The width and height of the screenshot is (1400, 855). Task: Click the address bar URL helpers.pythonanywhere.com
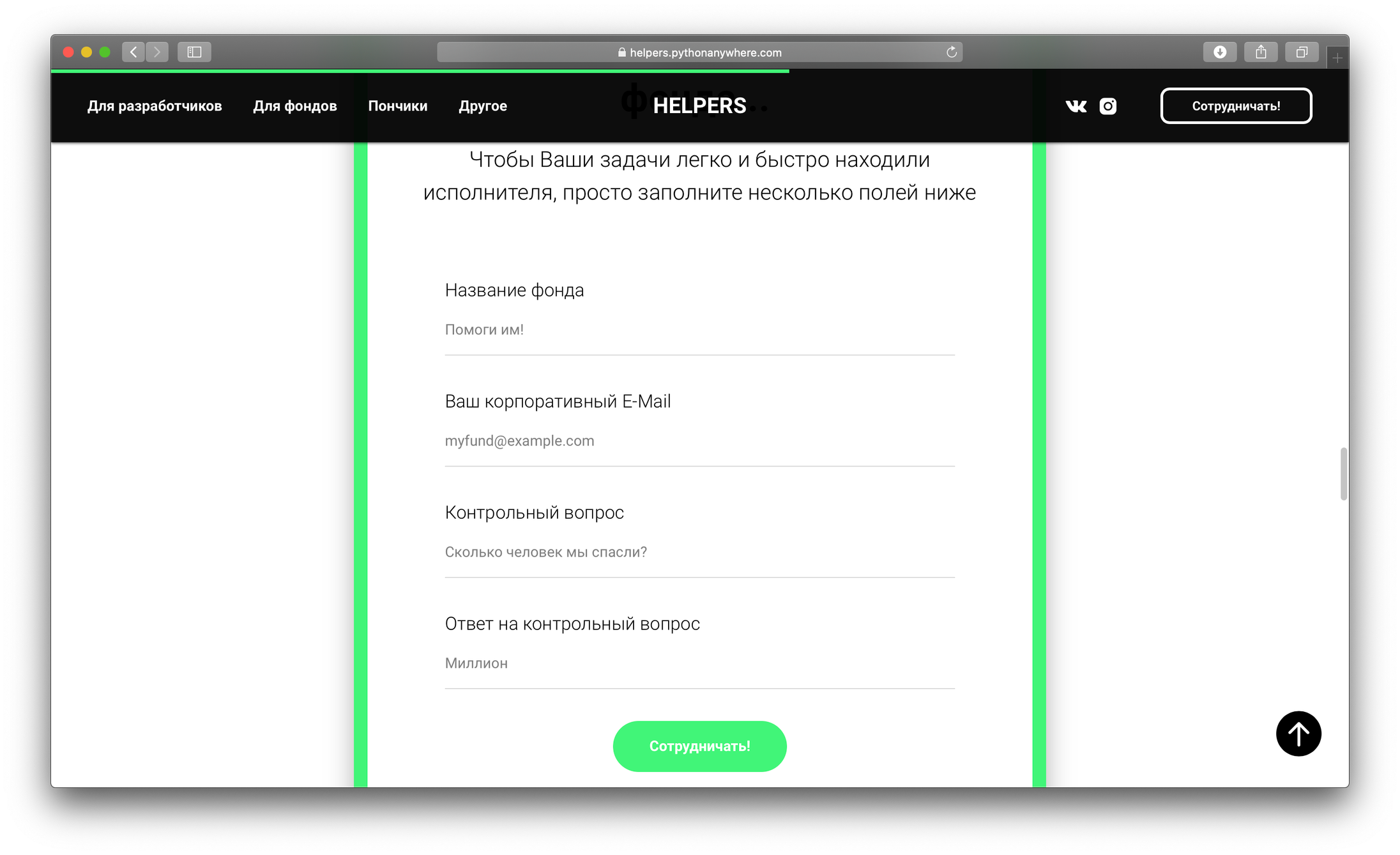click(x=706, y=52)
